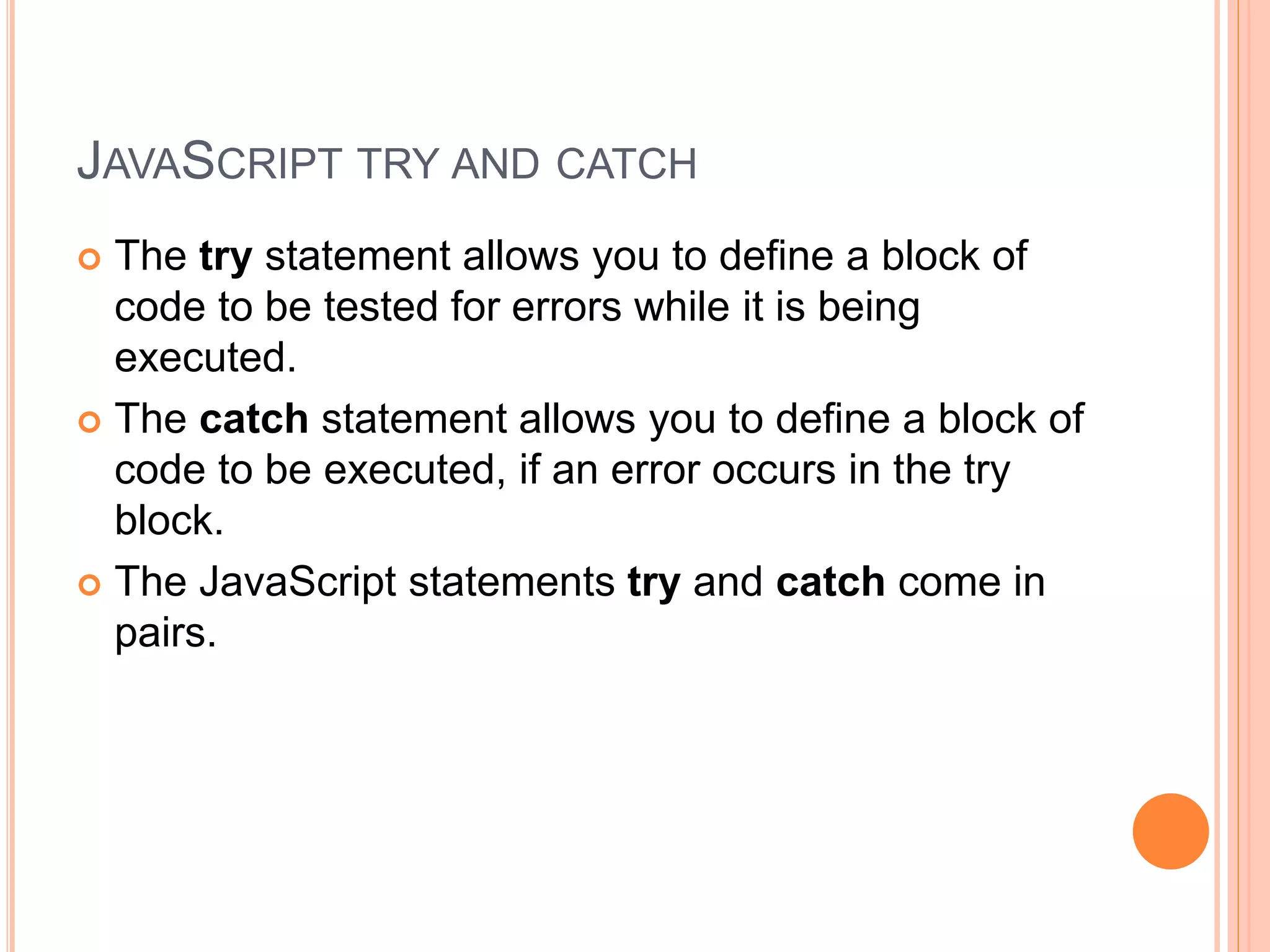
Task: Click the word 'statements' in third bullet
Action: [x=512, y=583]
